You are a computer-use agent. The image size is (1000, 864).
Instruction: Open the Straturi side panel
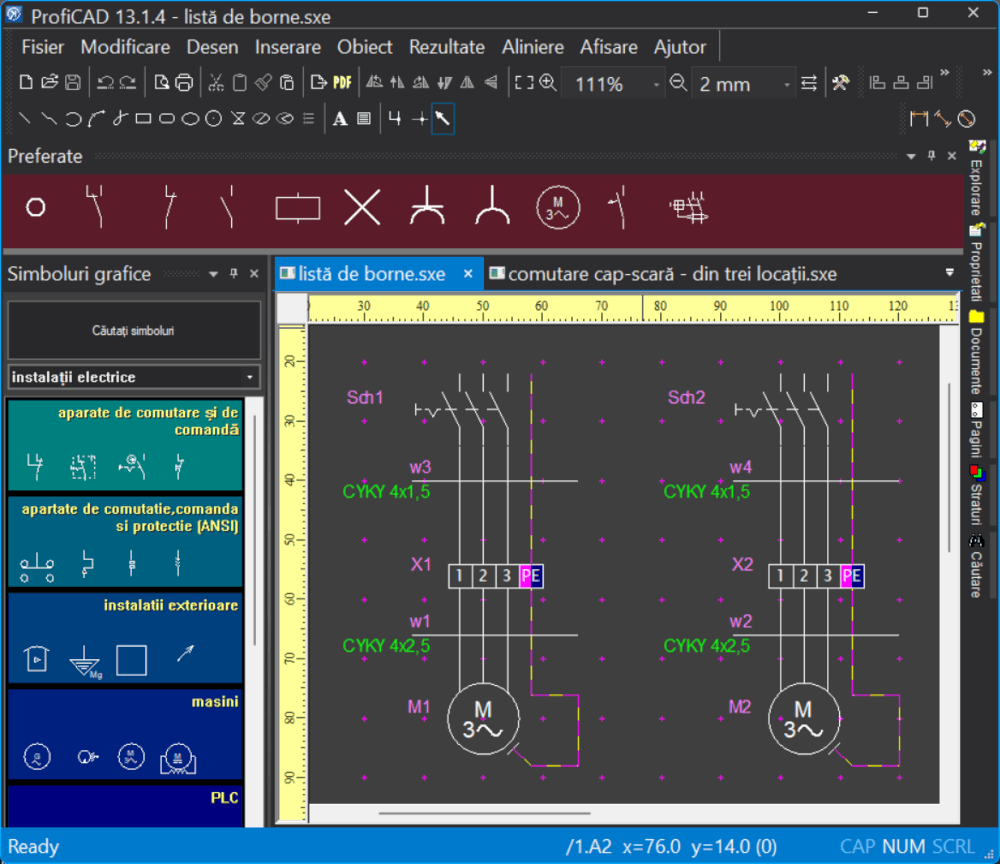[976, 495]
